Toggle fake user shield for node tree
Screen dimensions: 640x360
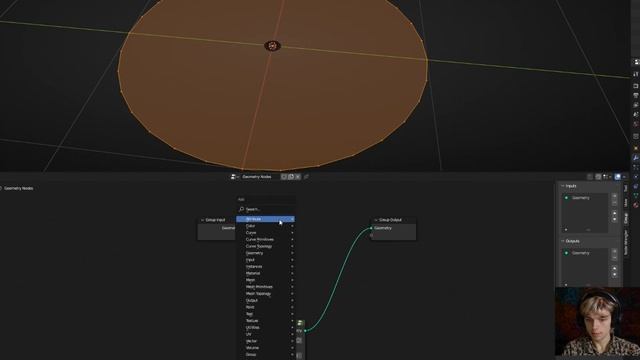click(x=284, y=177)
